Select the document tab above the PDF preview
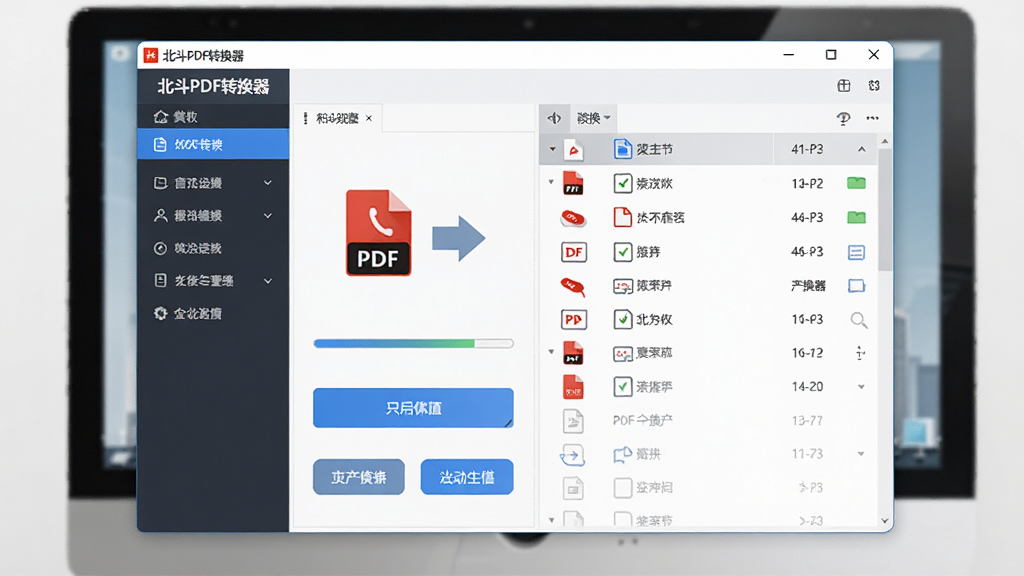 click(x=337, y=118)
